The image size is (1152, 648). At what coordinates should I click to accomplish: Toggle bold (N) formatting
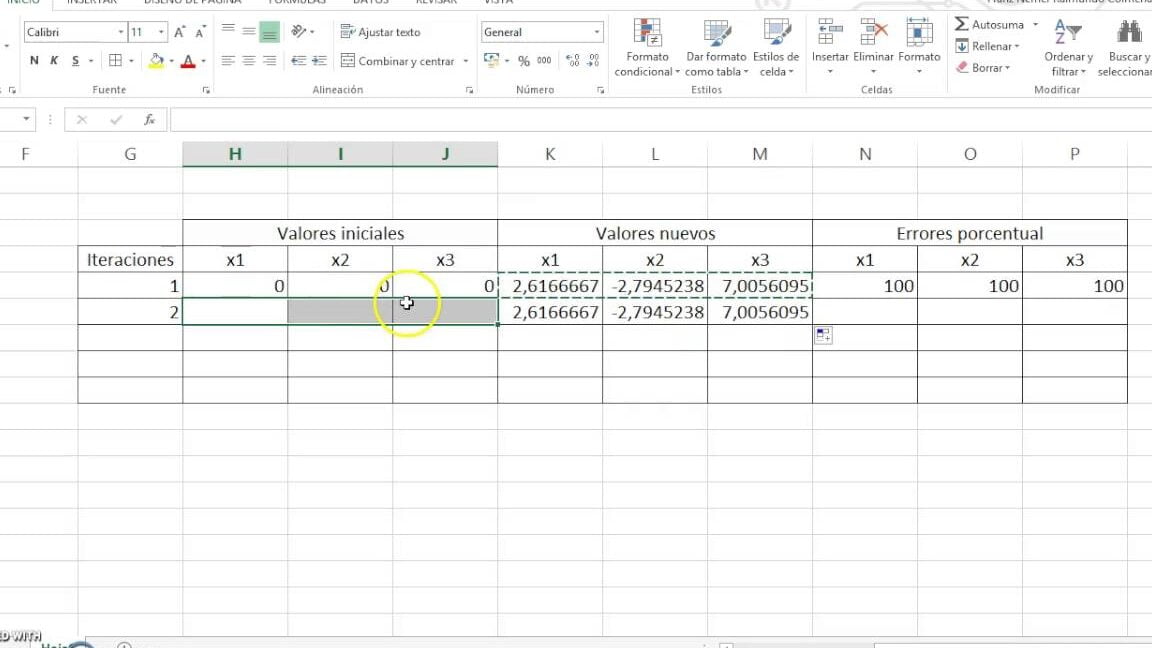[34, 61]
